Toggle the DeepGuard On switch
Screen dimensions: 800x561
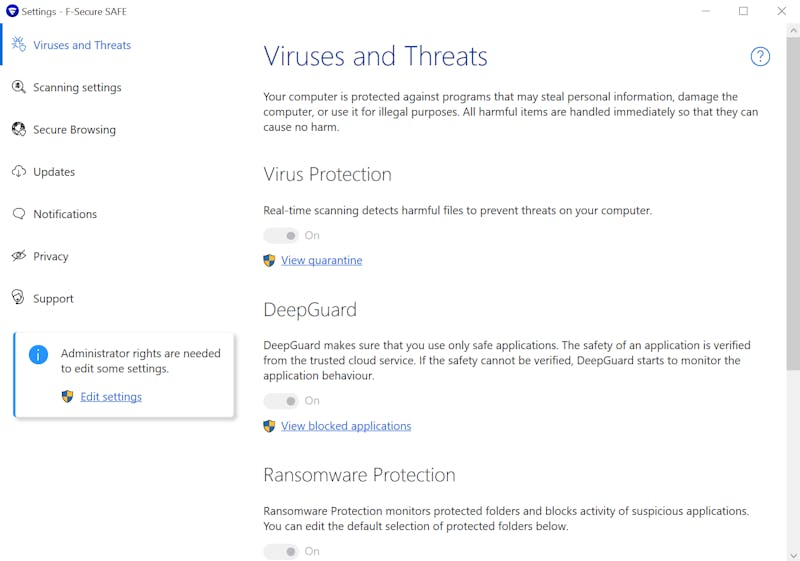tap(281, 401)
